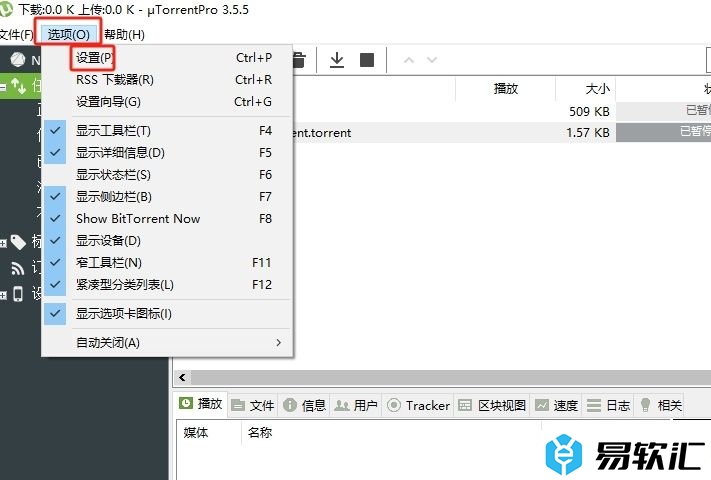711x480 pixels.
Task: Click the horizontal scrollbar track
Action: [451, 377]
